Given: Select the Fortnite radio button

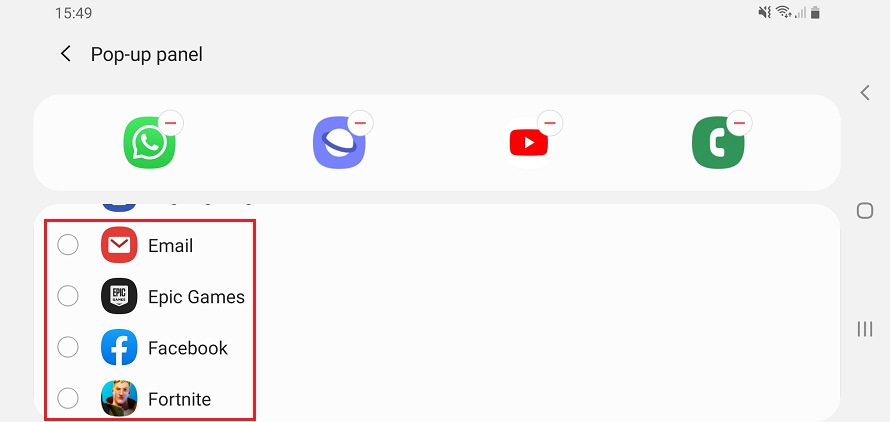Looking at the screenshot, I should pos(68,398).
